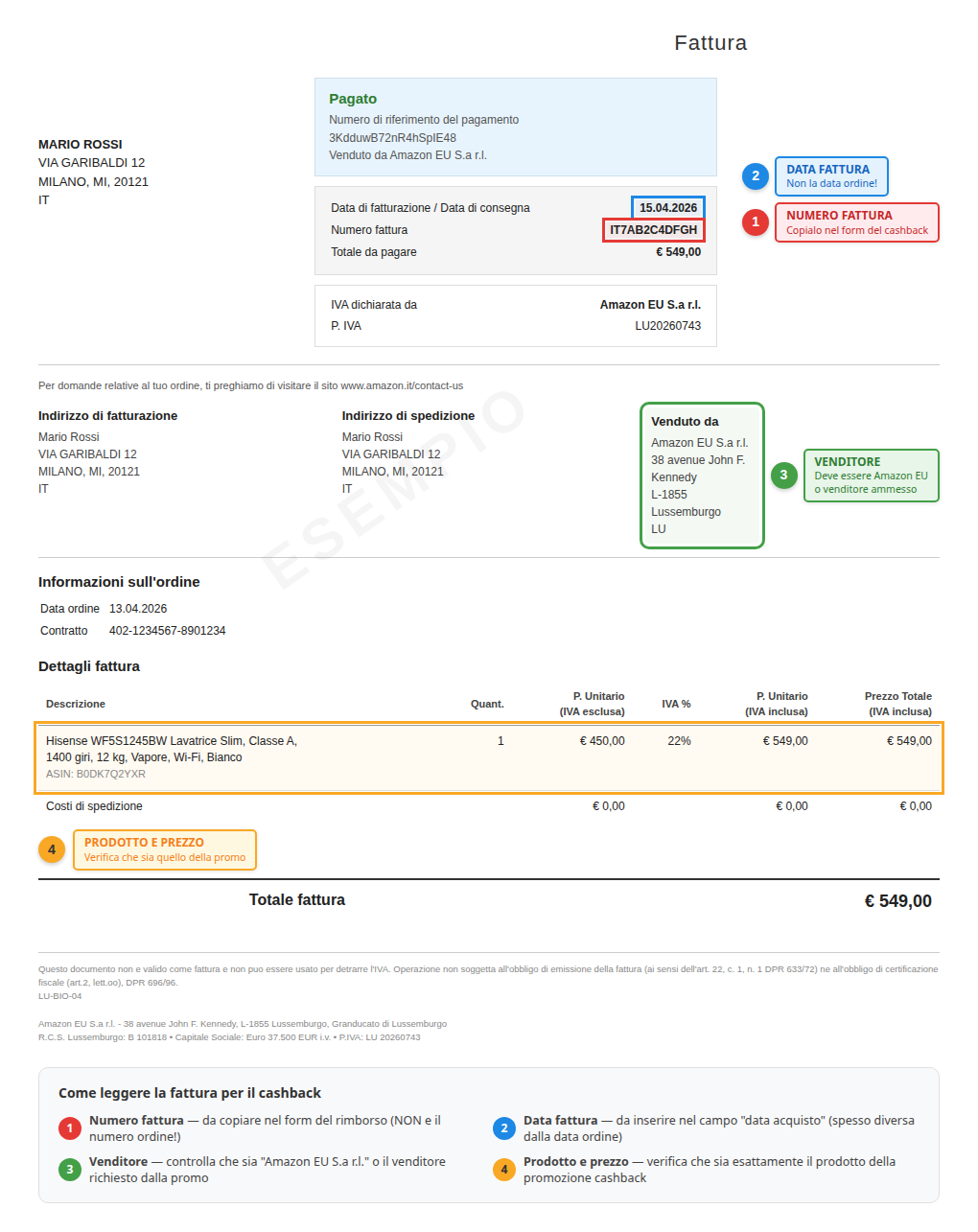Image resolution: width=978 pixels, height=1232 pixels.
Task: Open the VENDITORE callout box
Action: point(871,475)
